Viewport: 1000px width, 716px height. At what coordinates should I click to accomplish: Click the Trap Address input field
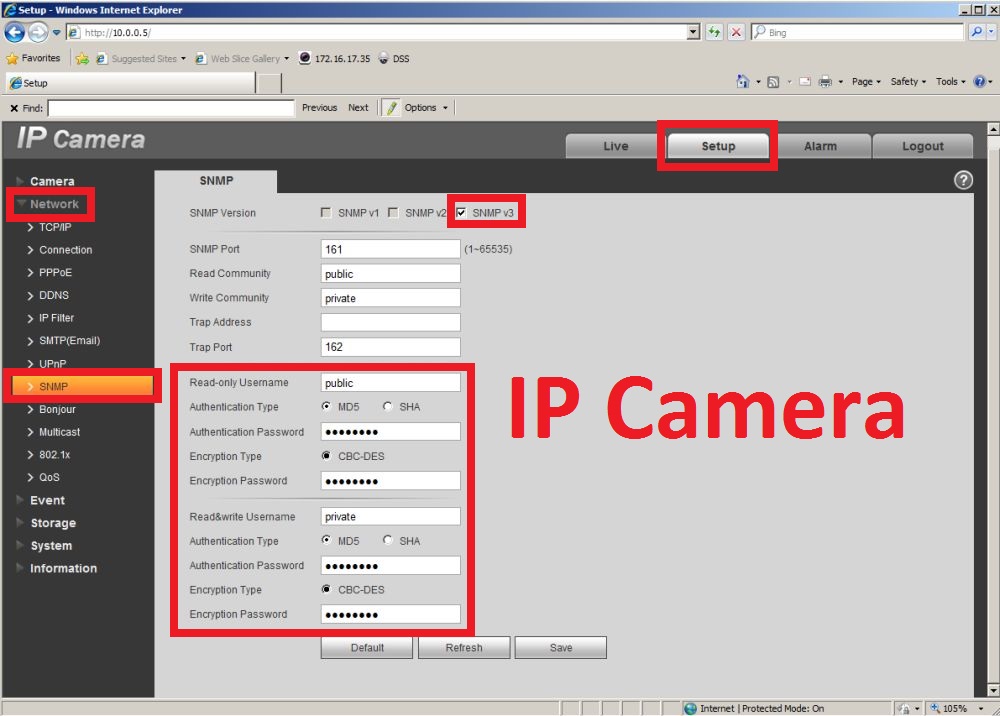(x=390, y=322)
